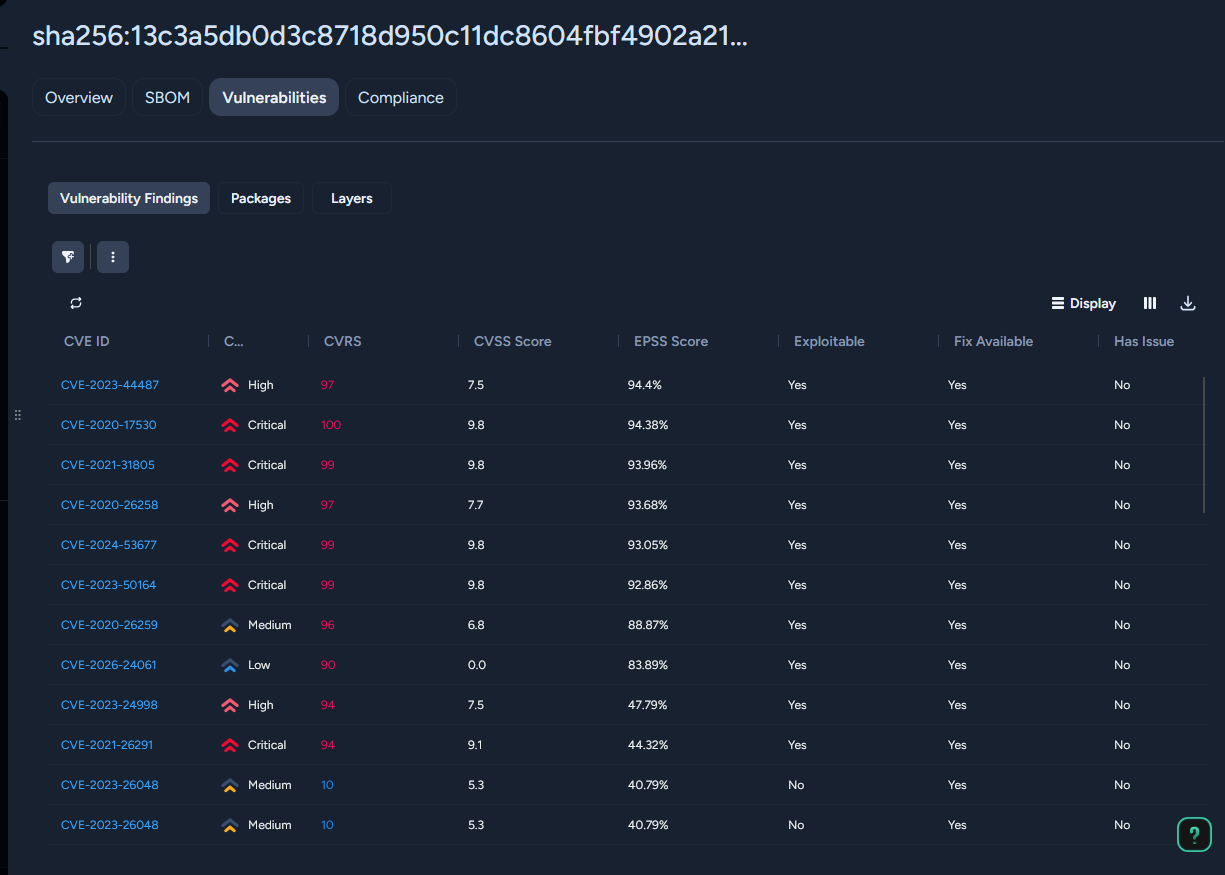The image size is (1225, 875).
Task: Sort by Has Issue column header
Action: point(1144,341)
